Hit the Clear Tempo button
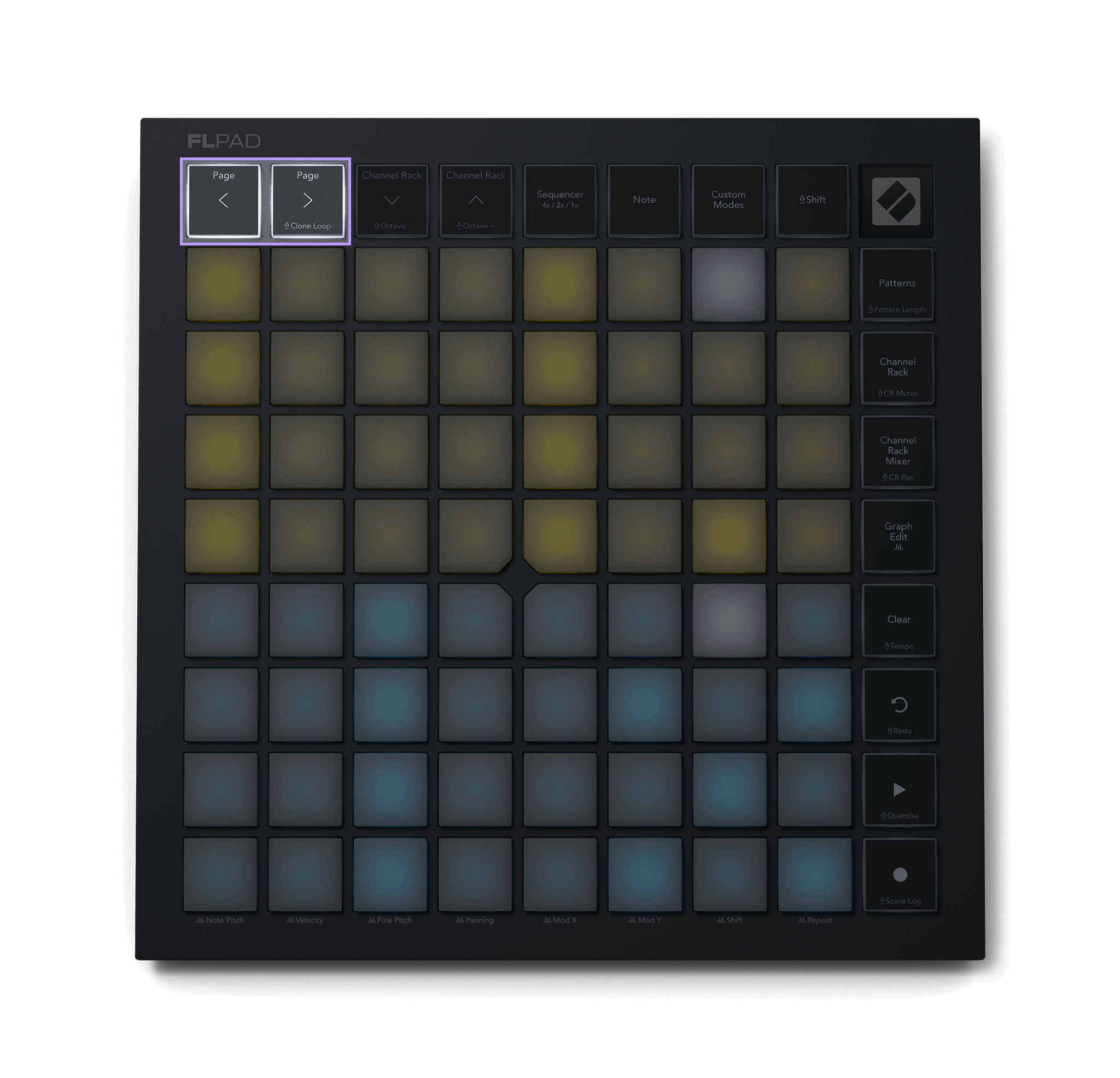Screen dimensions: 1120x1078 point(899,620)
